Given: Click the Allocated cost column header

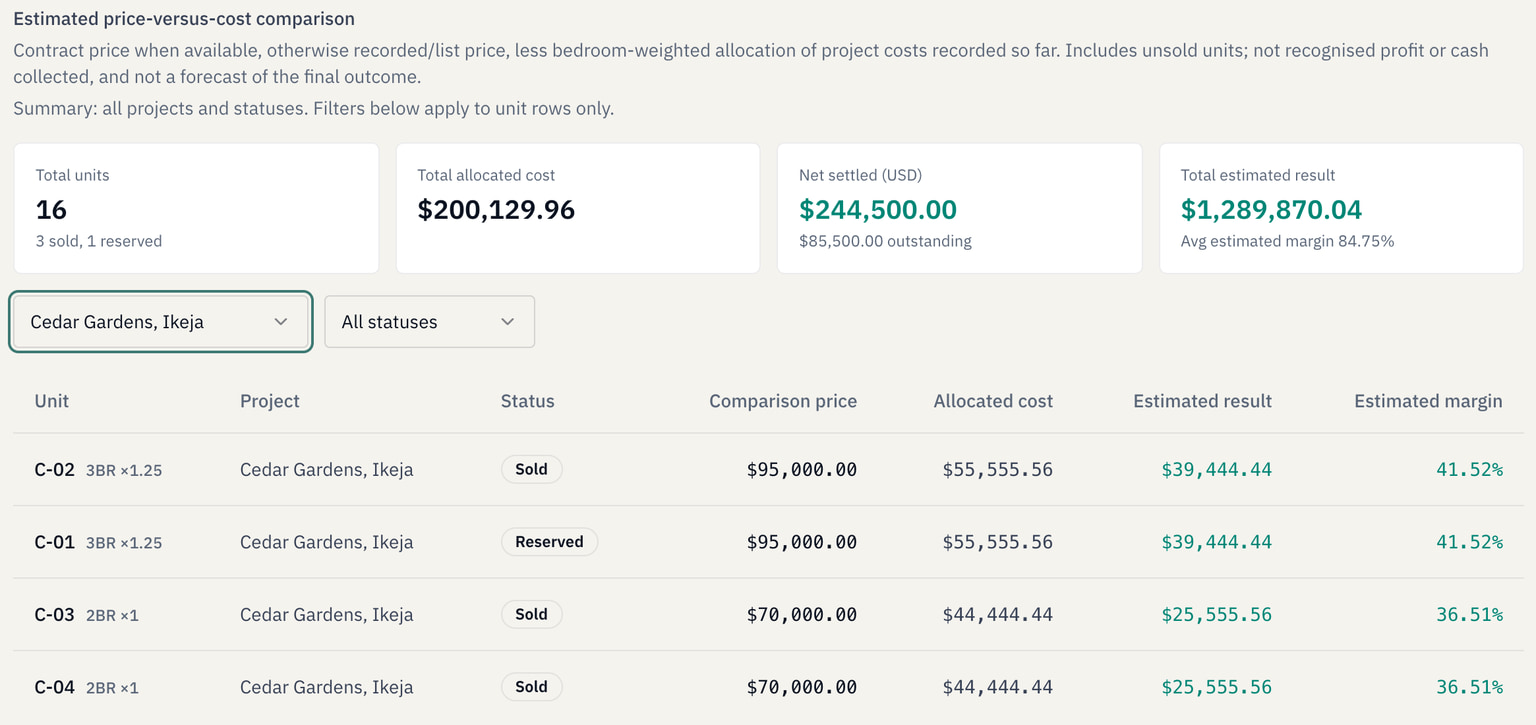Looking at the screenshot, I should coord(993,401).
